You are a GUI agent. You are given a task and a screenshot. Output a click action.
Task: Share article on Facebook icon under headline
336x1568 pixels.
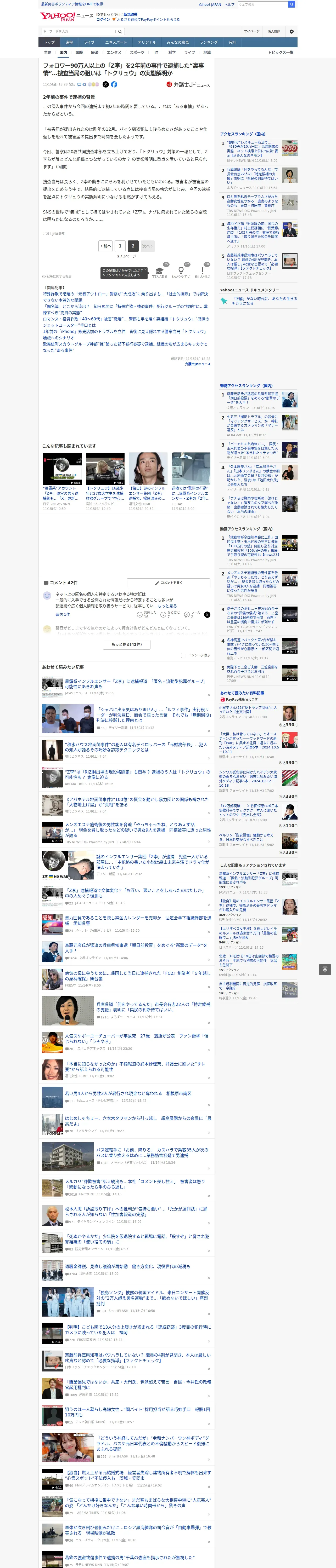114,85
